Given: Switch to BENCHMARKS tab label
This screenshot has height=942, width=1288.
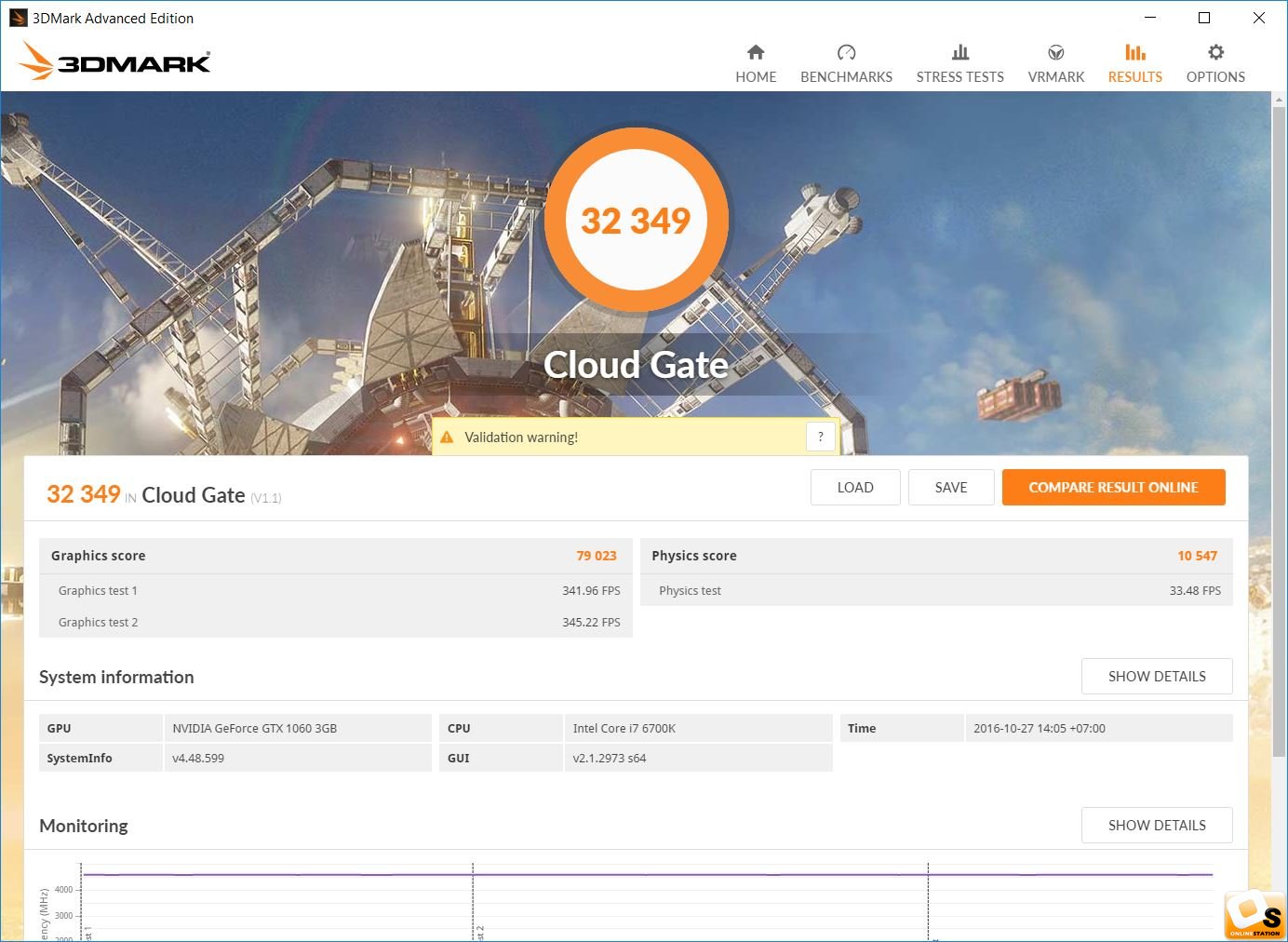Looking at the screenshot, I should point(846,77).
